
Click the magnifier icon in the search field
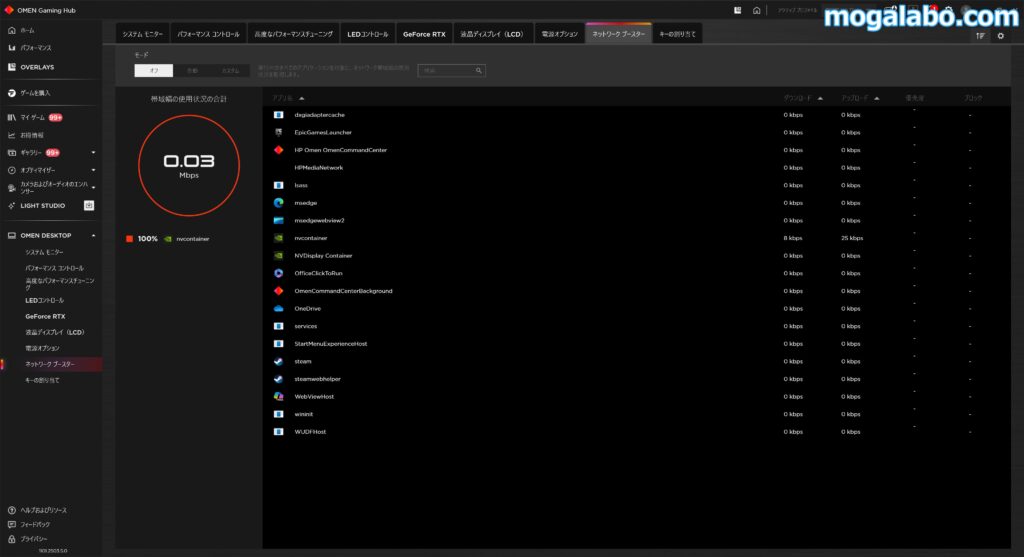479,71
